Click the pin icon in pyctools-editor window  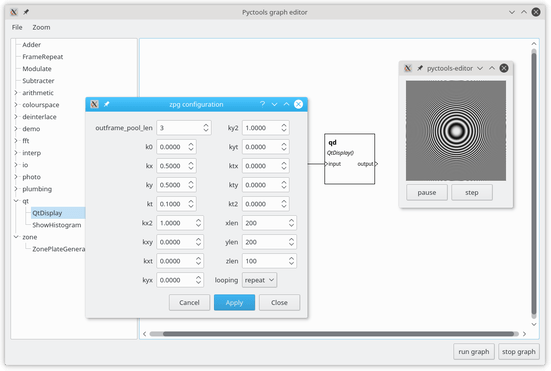click(x=420, y=68)
